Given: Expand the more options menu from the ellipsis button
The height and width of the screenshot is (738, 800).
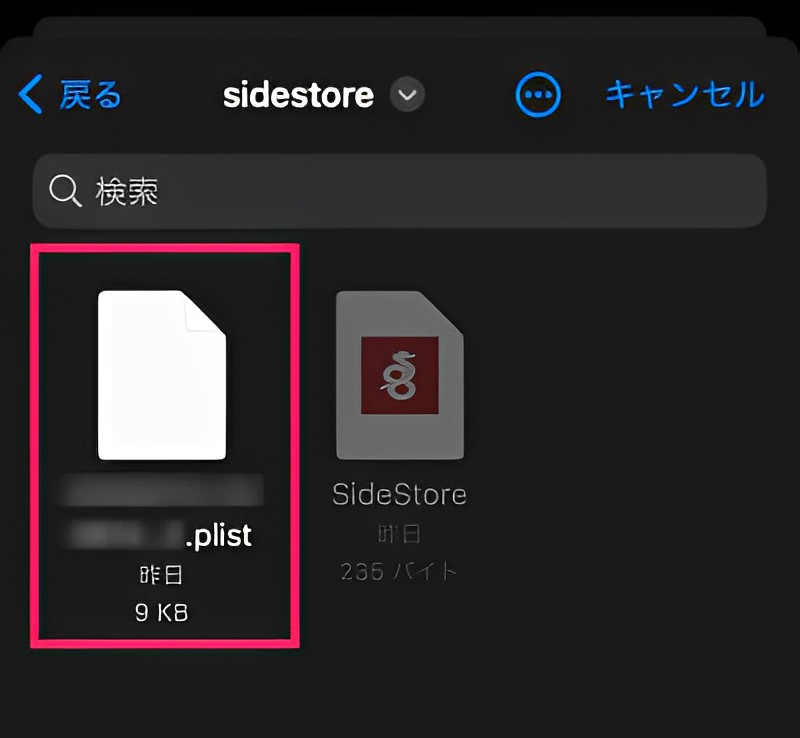Looking at the screenshot, I should [x=538, y=94].
